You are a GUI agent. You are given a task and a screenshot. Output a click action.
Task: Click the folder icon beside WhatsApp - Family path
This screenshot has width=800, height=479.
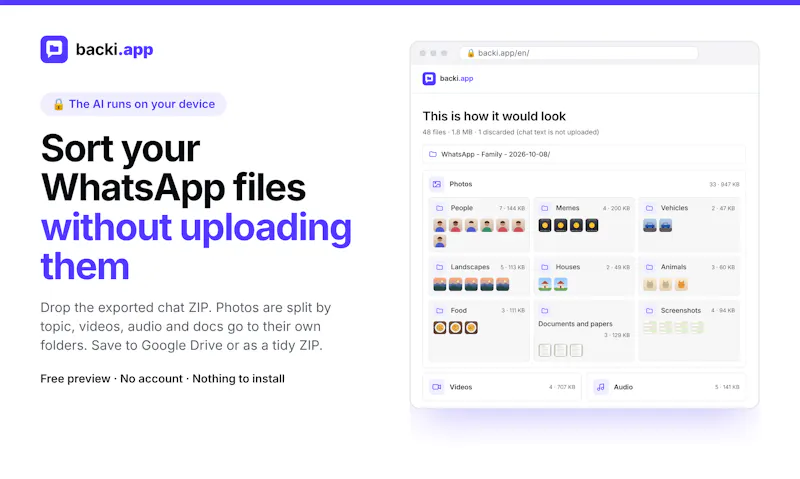433,154
